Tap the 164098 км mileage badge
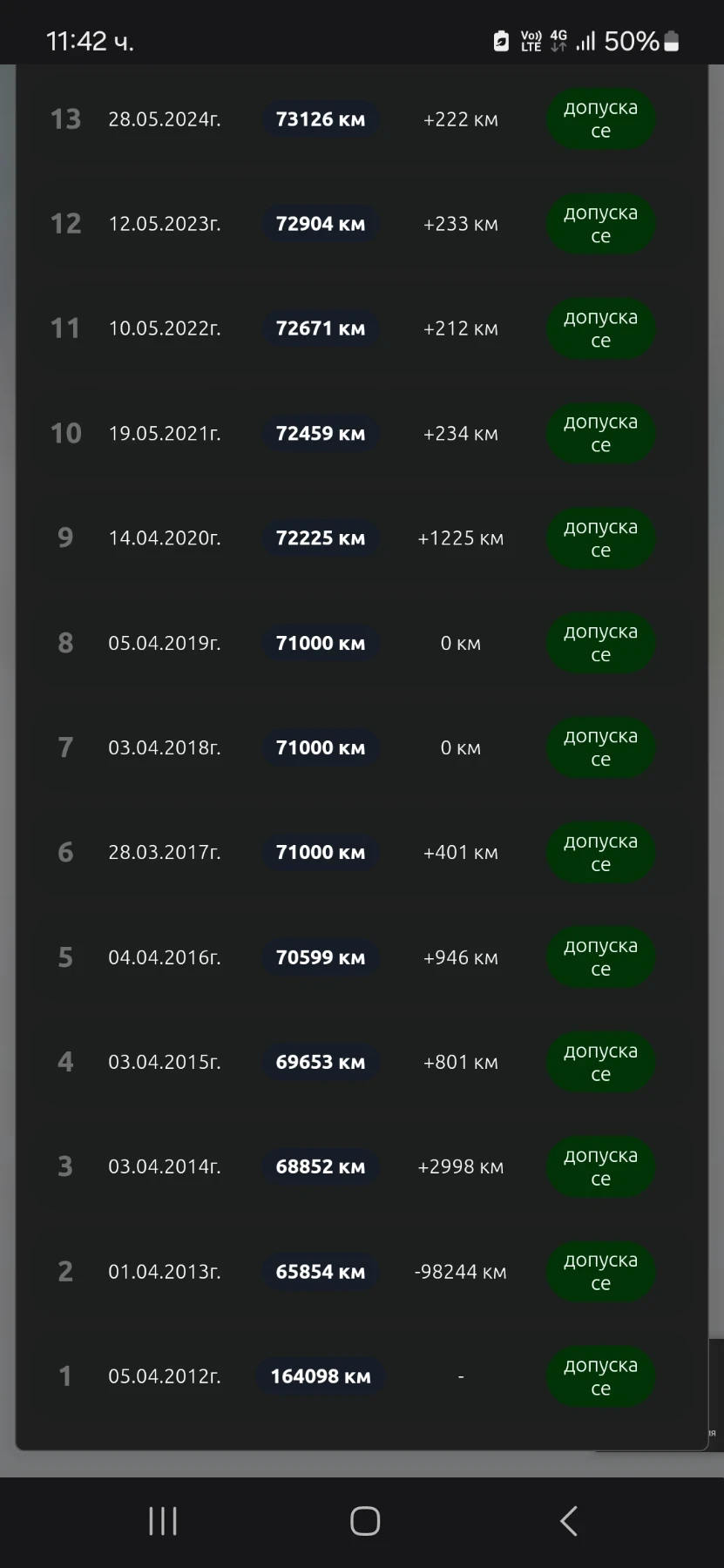 tap(321, 1376)
